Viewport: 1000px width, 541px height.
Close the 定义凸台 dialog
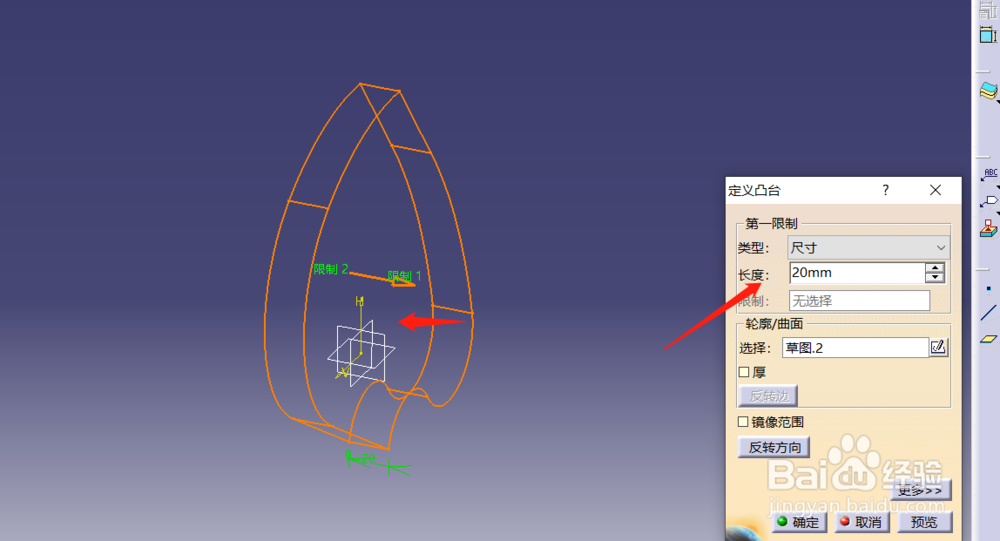(935, 190)
